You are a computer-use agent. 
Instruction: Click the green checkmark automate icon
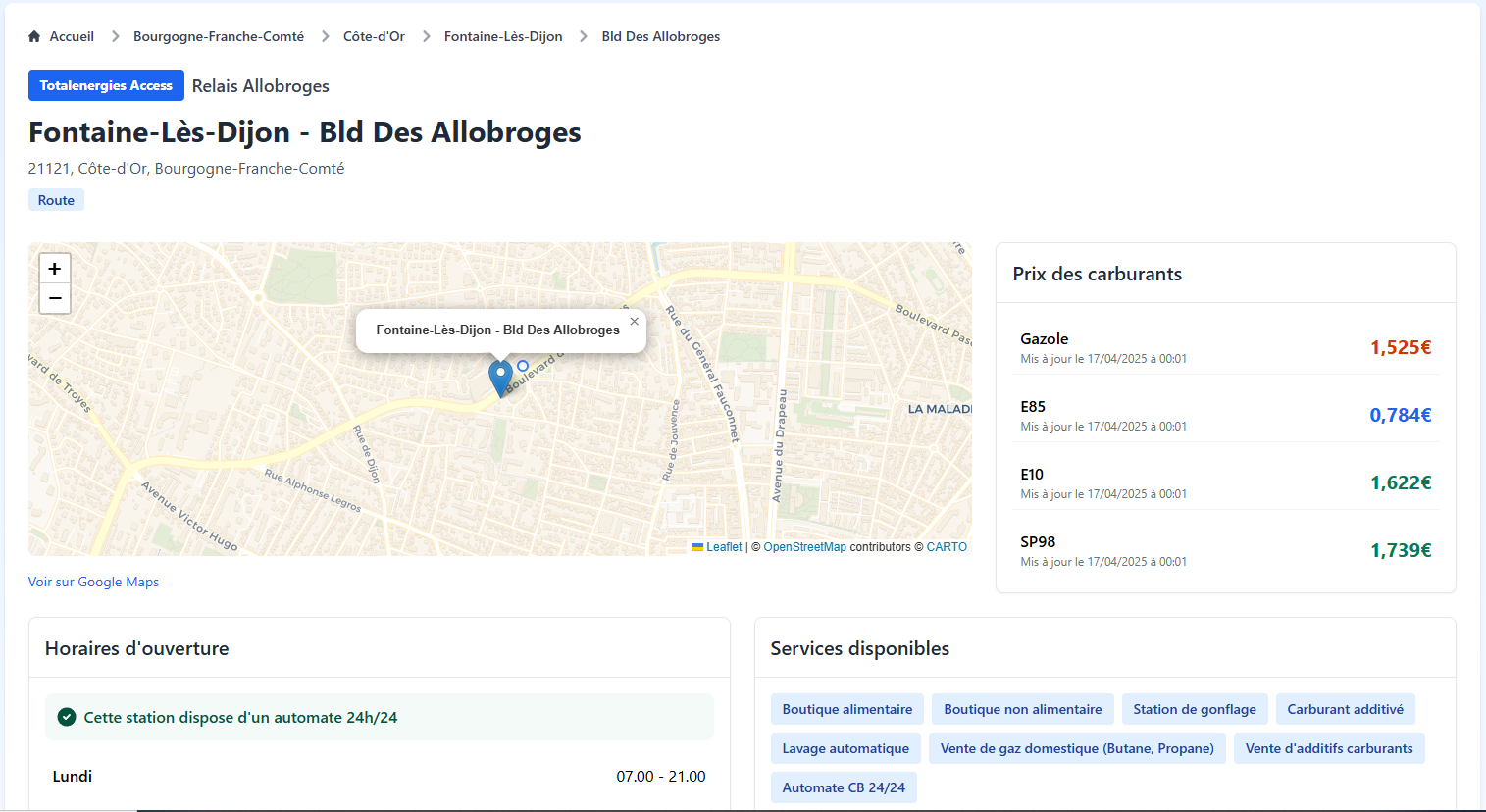click(x=67, y=717)
